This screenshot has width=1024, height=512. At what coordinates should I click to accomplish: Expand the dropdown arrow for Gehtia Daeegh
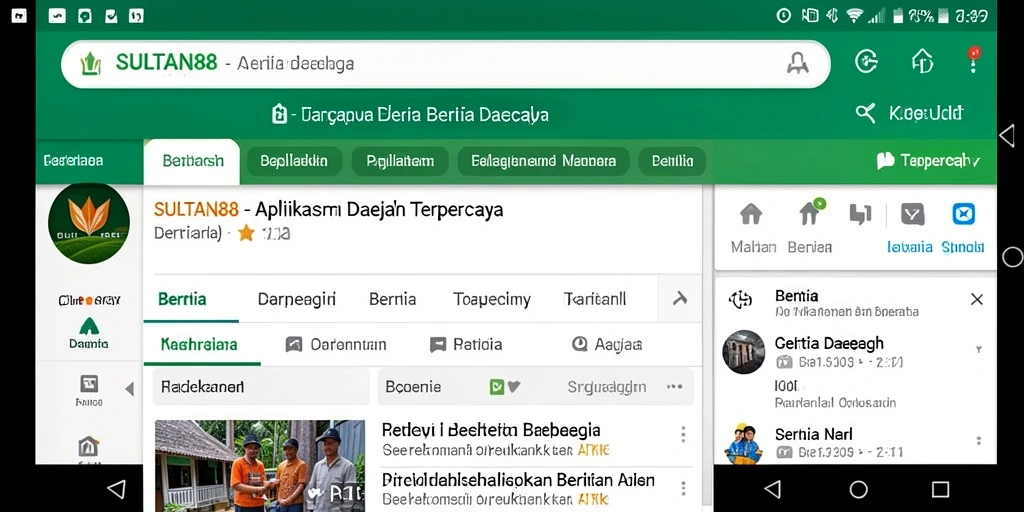pyautogui.click(x=978, y=350)
